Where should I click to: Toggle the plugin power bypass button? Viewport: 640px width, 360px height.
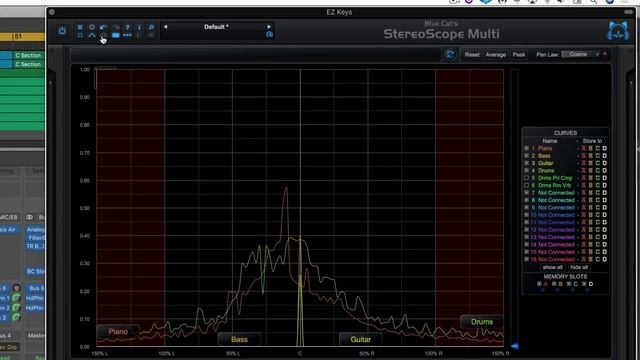pos(62,31)
